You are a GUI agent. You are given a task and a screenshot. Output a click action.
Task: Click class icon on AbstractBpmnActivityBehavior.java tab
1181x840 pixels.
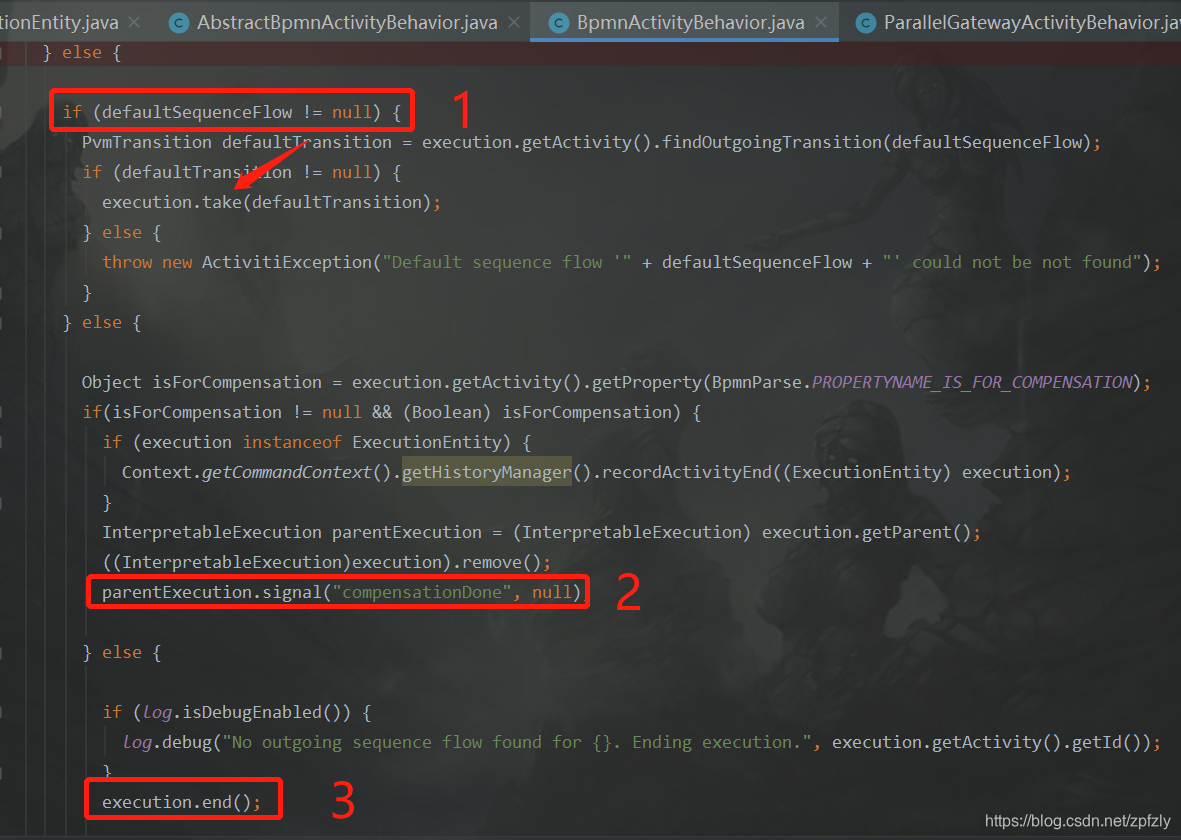tap(179, 23)
